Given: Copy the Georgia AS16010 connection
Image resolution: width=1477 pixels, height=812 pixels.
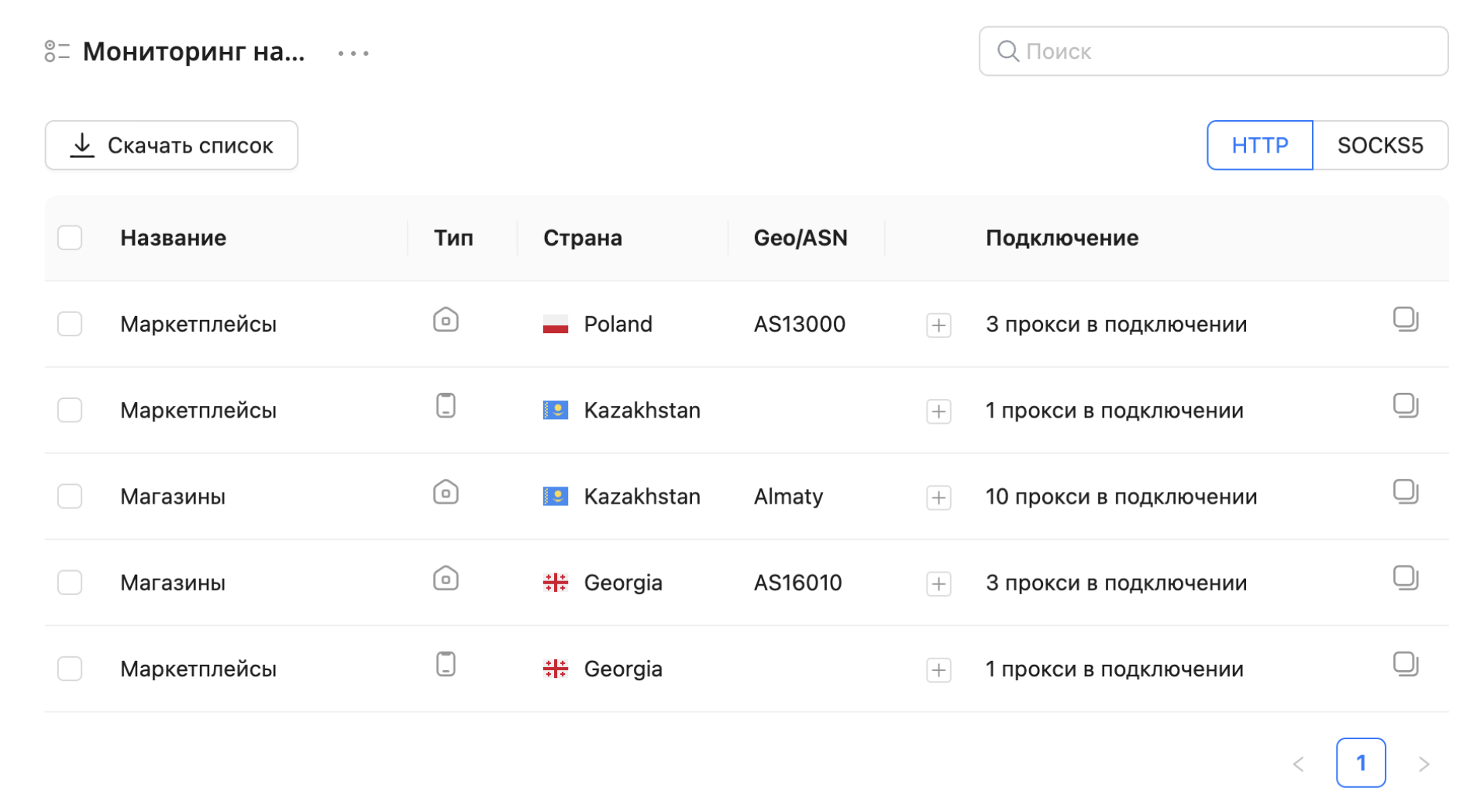Looking at the screenshot, I should (x=1404, y=578).
